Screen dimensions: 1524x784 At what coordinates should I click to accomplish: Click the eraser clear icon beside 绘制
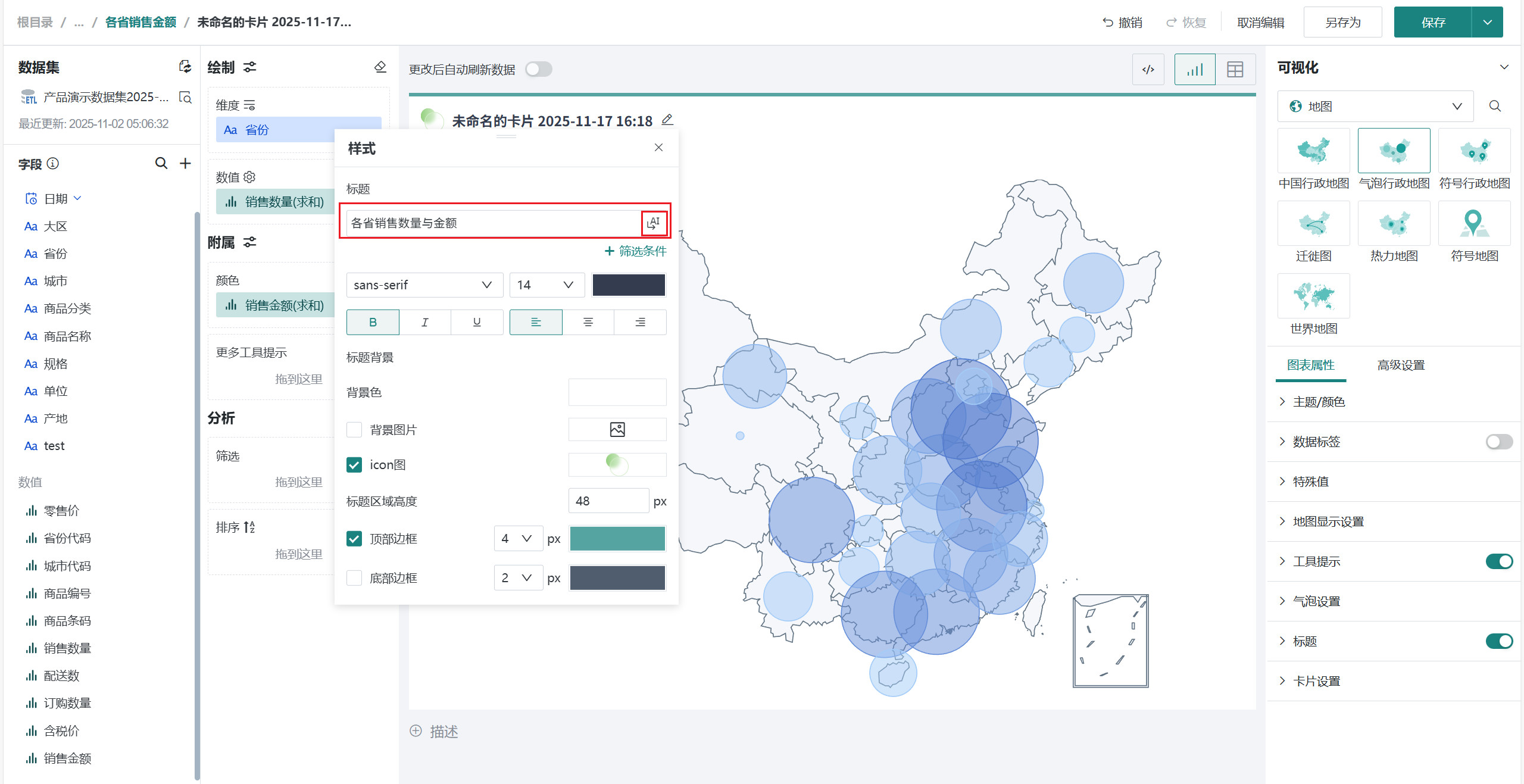(x=380, y=67)
